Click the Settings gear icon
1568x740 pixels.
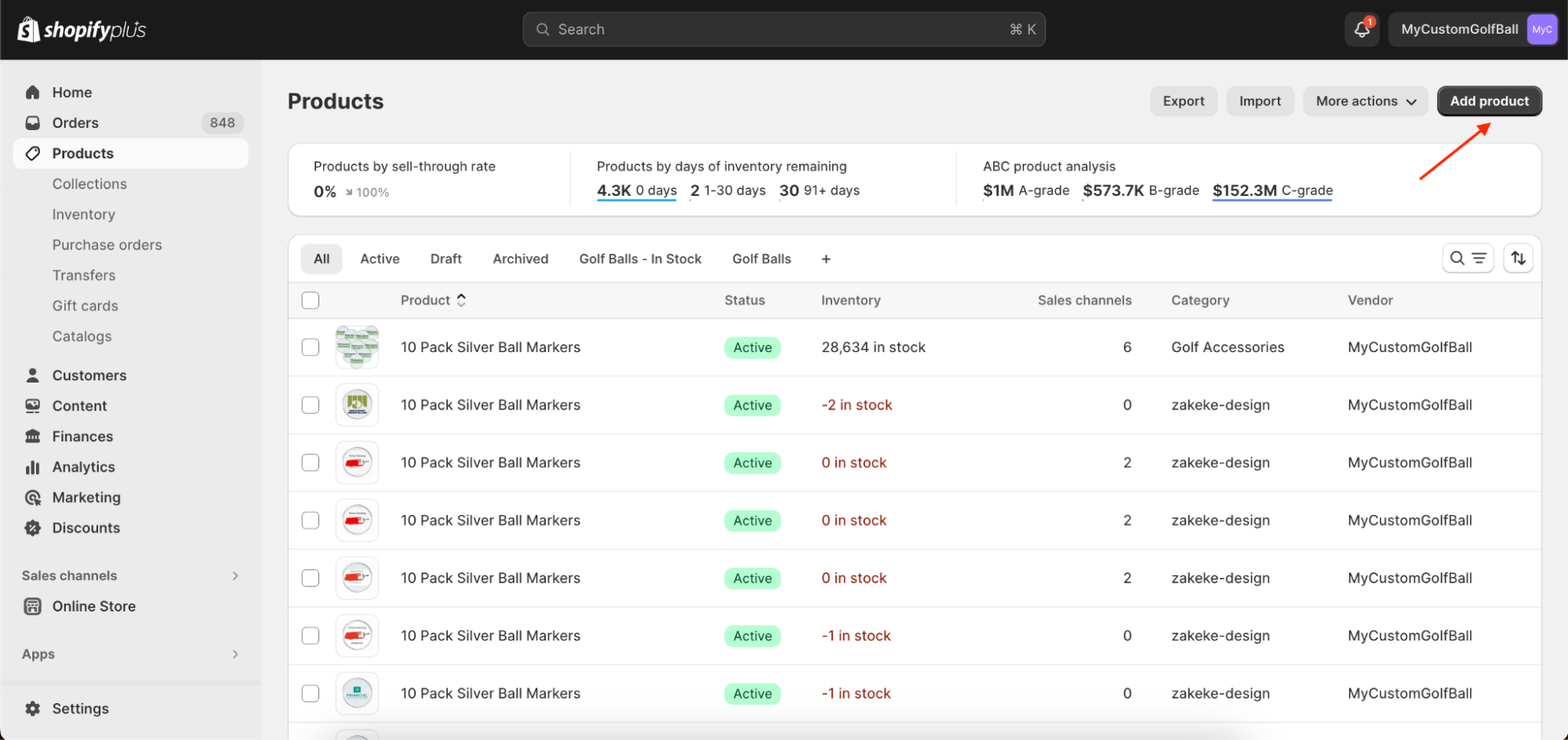(33, 709)
